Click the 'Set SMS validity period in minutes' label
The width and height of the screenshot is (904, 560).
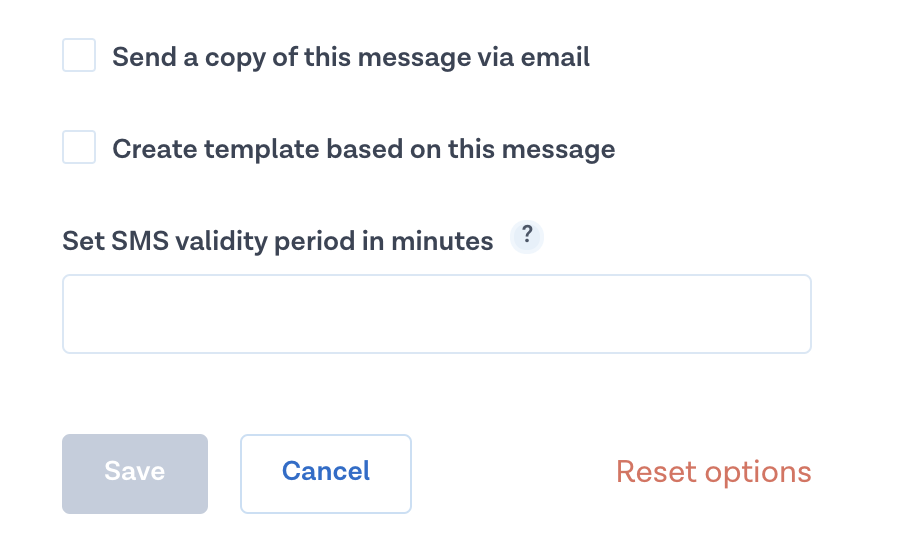278,241
